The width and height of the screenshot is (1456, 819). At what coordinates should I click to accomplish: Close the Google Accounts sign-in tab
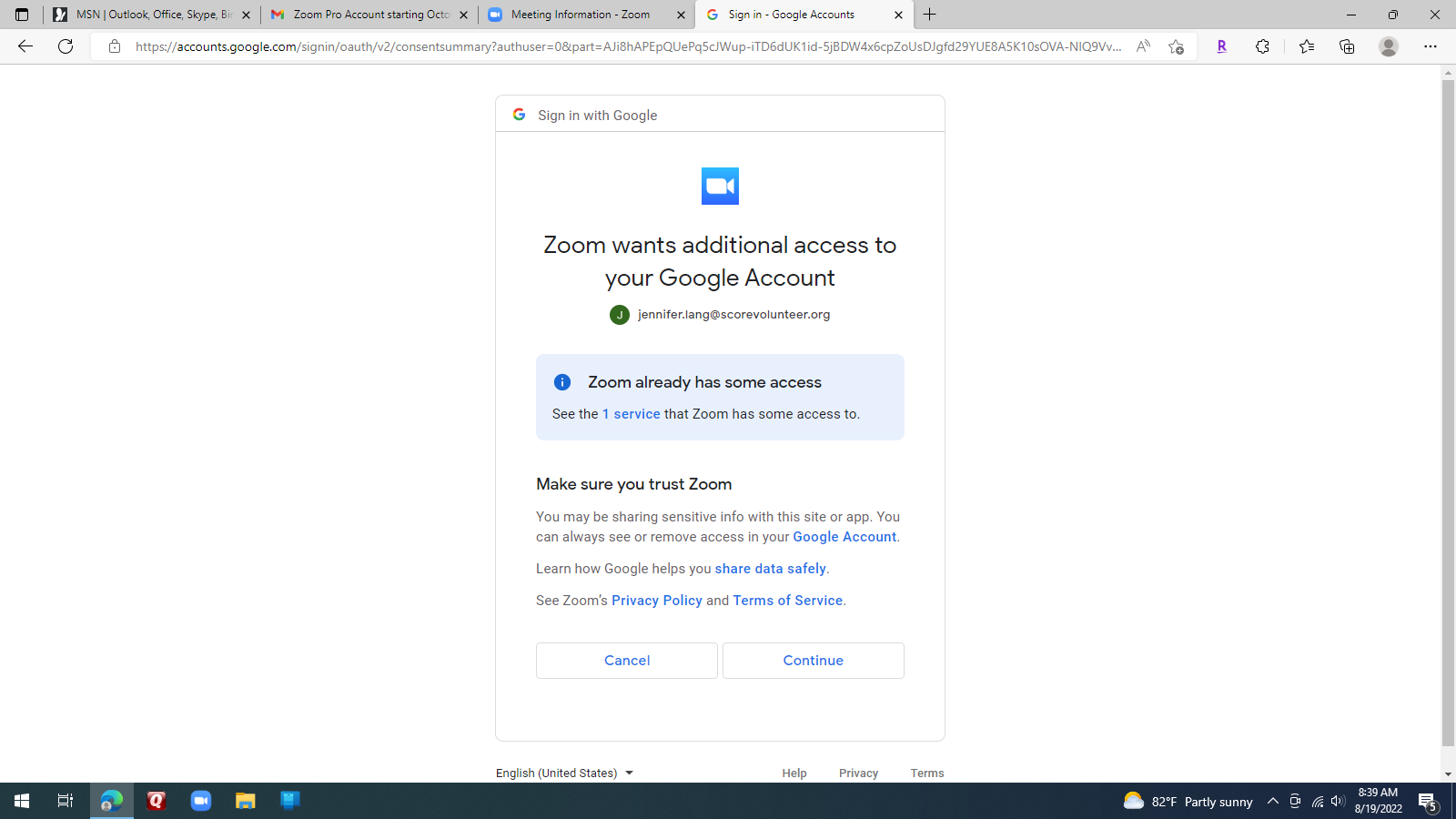point(898,15)
